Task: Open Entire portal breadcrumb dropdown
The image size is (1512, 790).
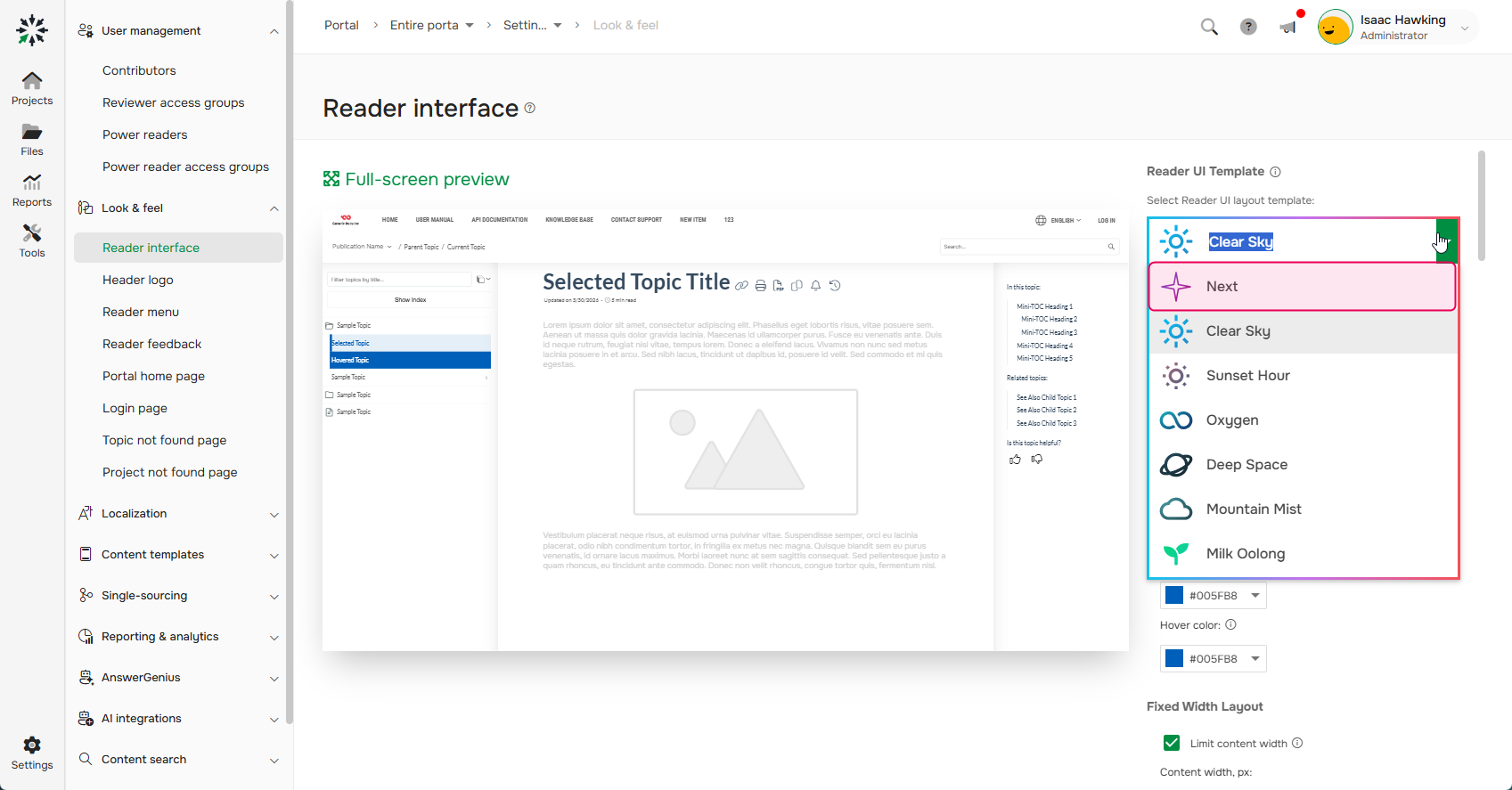Action: [x=470, y=25]
